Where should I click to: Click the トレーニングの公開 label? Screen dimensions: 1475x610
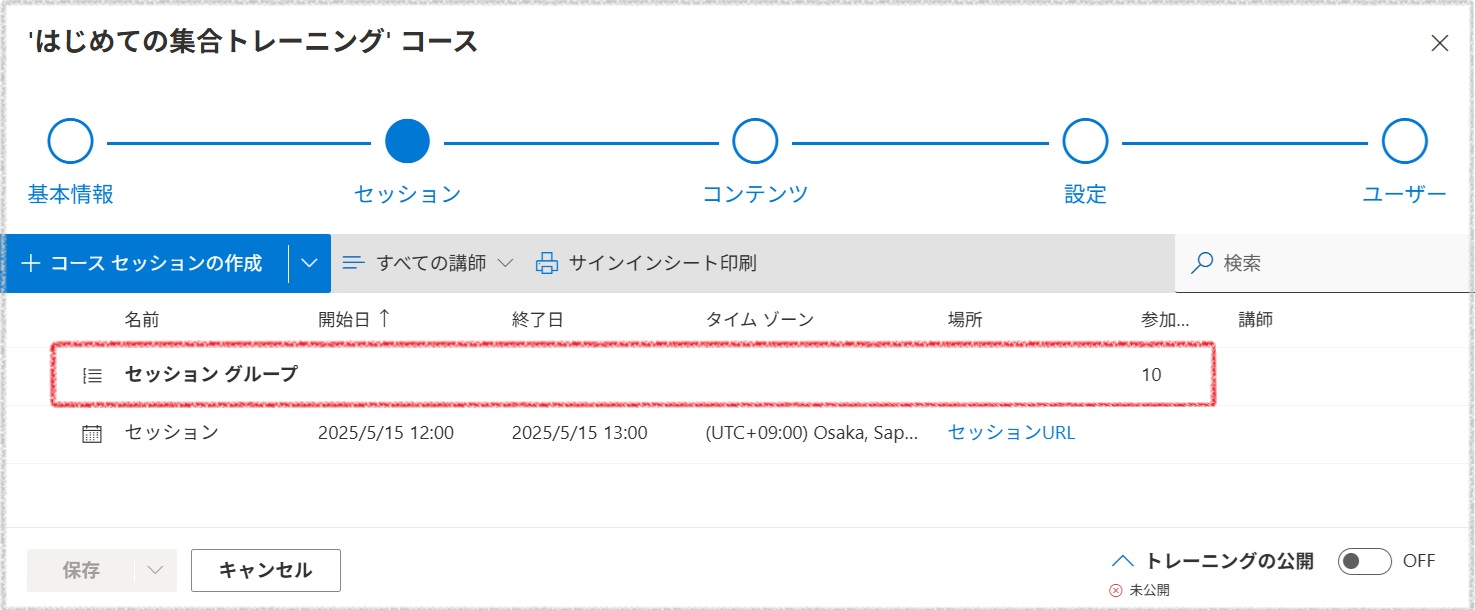point(1230,561)
